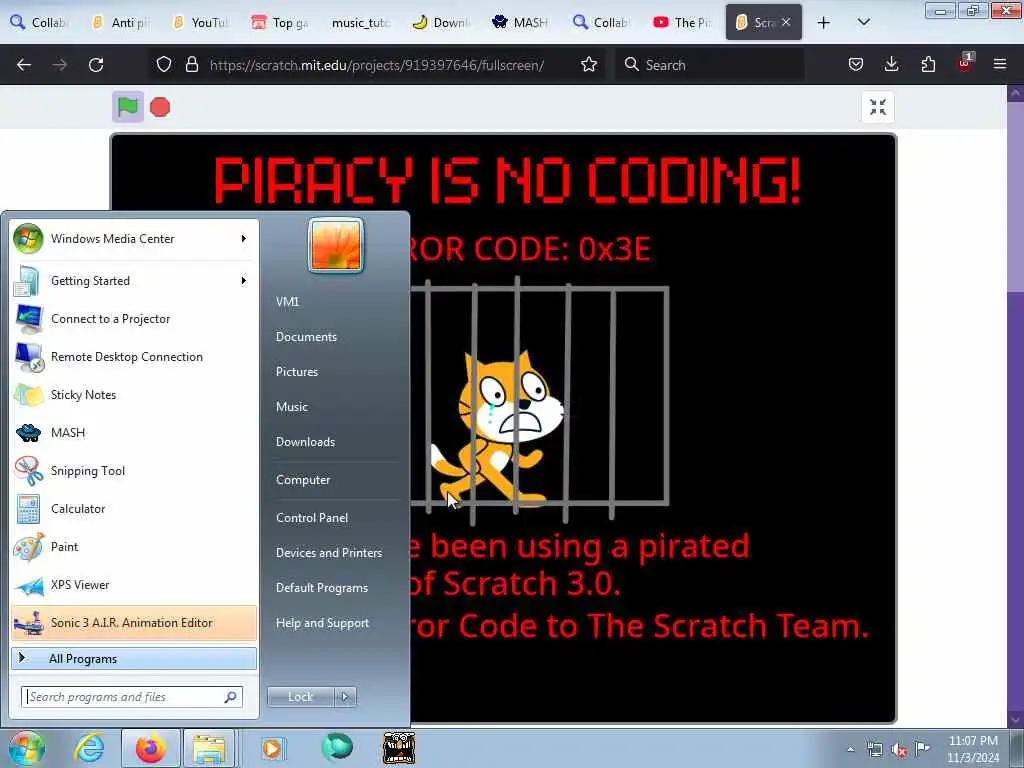Open the Snipping Tool
This screenshot has height=768, width=1024.
coord(134,471)
